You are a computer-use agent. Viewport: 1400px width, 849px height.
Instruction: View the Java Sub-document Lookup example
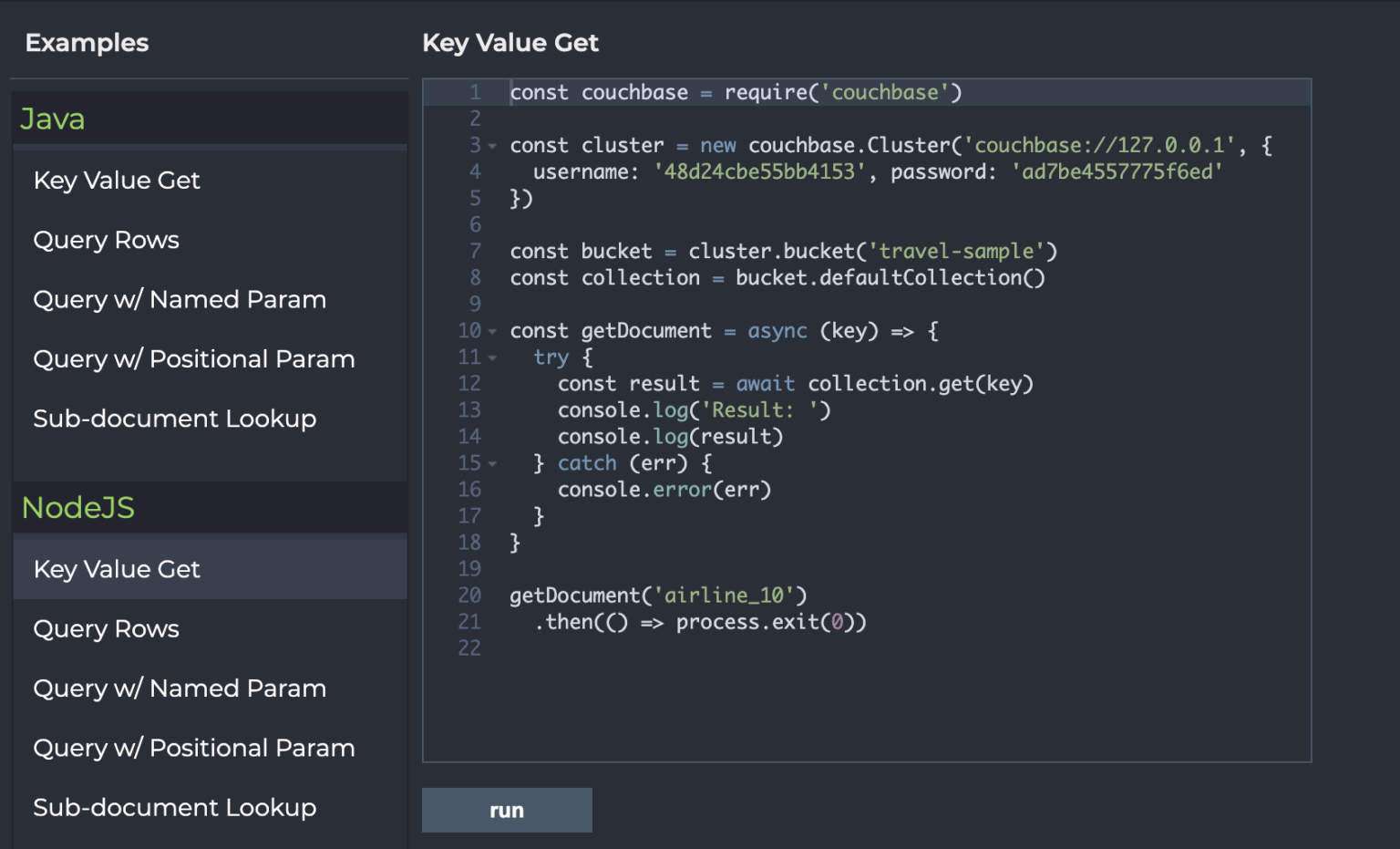click(x=174, y=418)
